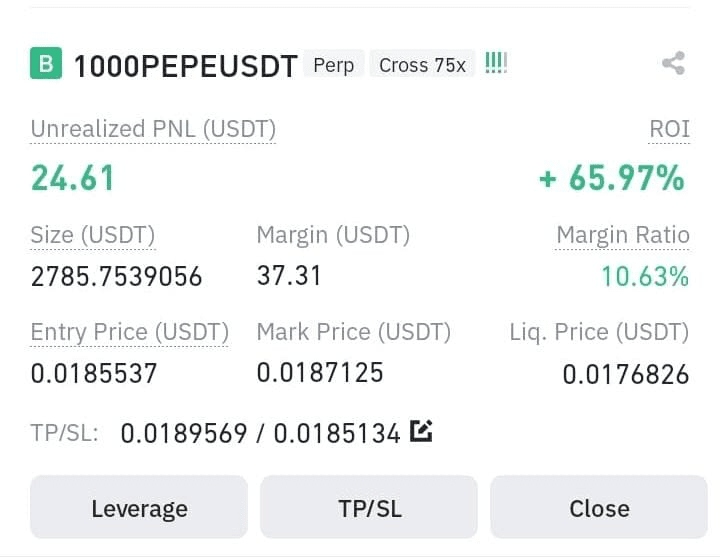720x558 pixels.
Task: Open the TP/SL edit pencil icon
Action: coord(421,431)
